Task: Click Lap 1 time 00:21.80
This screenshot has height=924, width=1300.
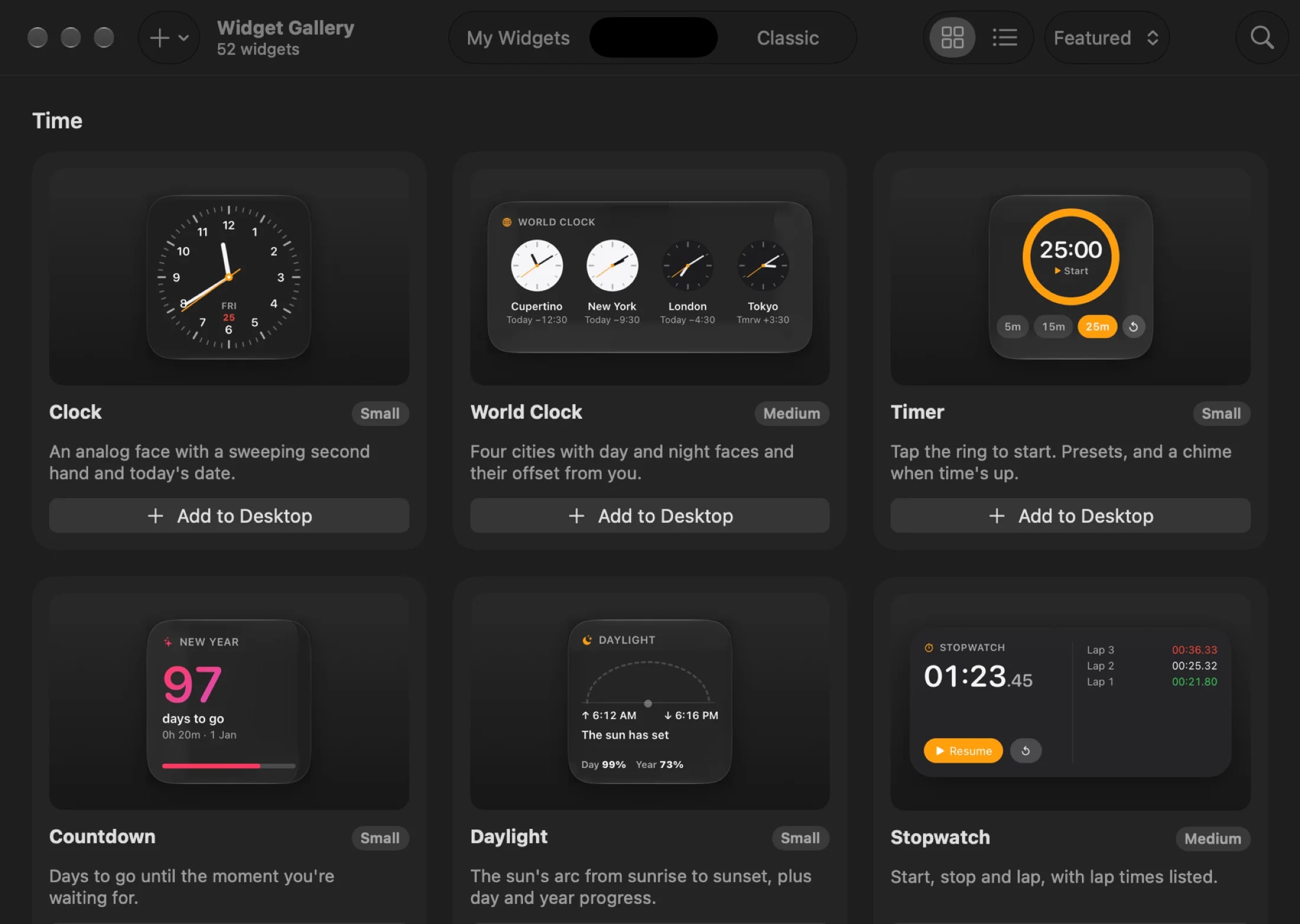Action: 1194,682
